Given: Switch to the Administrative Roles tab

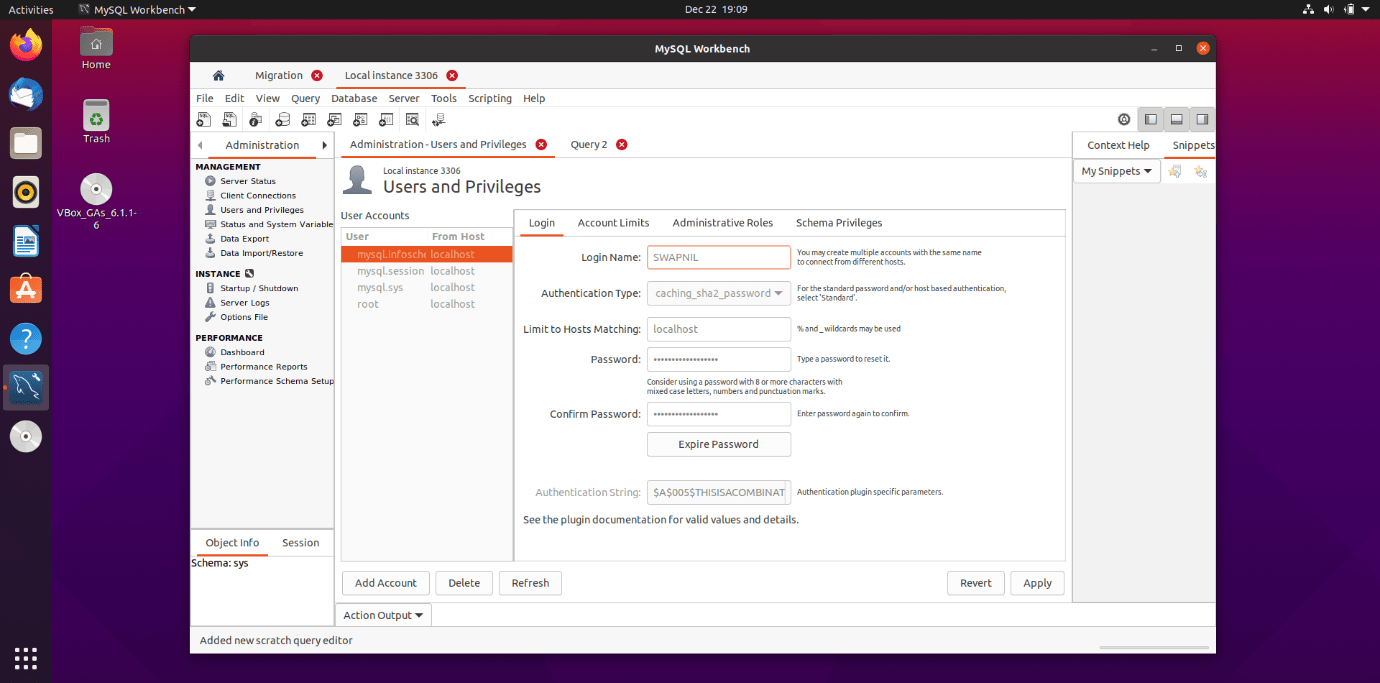Looking at the screenshot, I should [723, 223].
